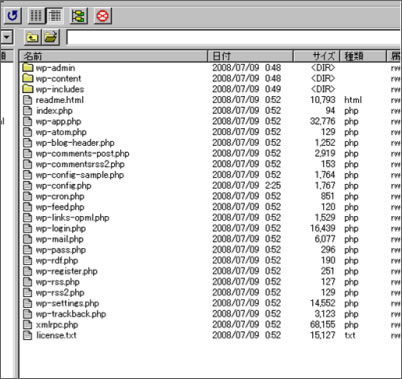Sort by 名前 column header
This screenshot has width=402, height=379.
(113, 56)
